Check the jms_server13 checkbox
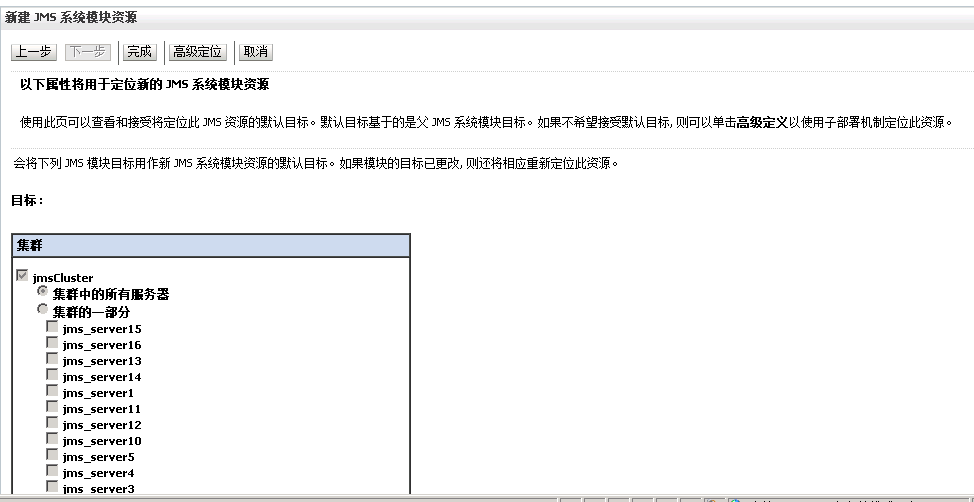 coord(52,358)
